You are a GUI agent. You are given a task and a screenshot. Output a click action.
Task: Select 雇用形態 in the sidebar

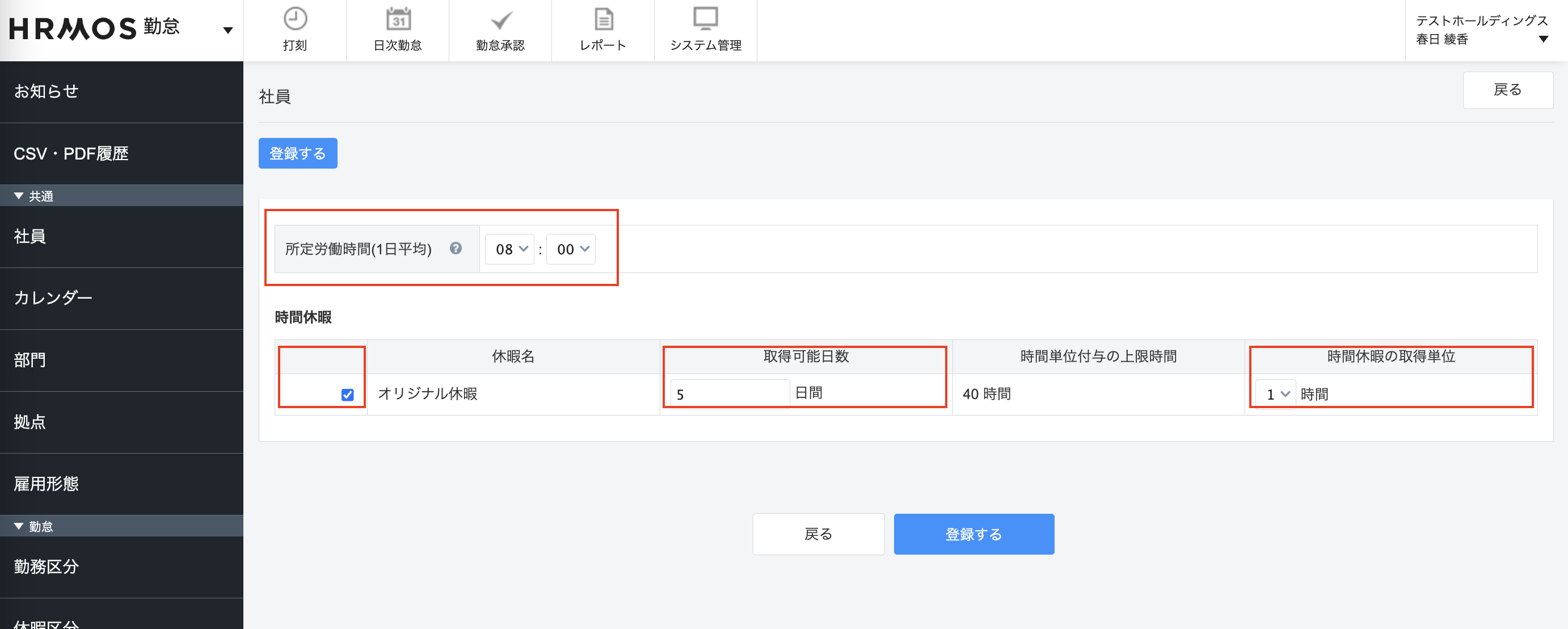[47, 484]
